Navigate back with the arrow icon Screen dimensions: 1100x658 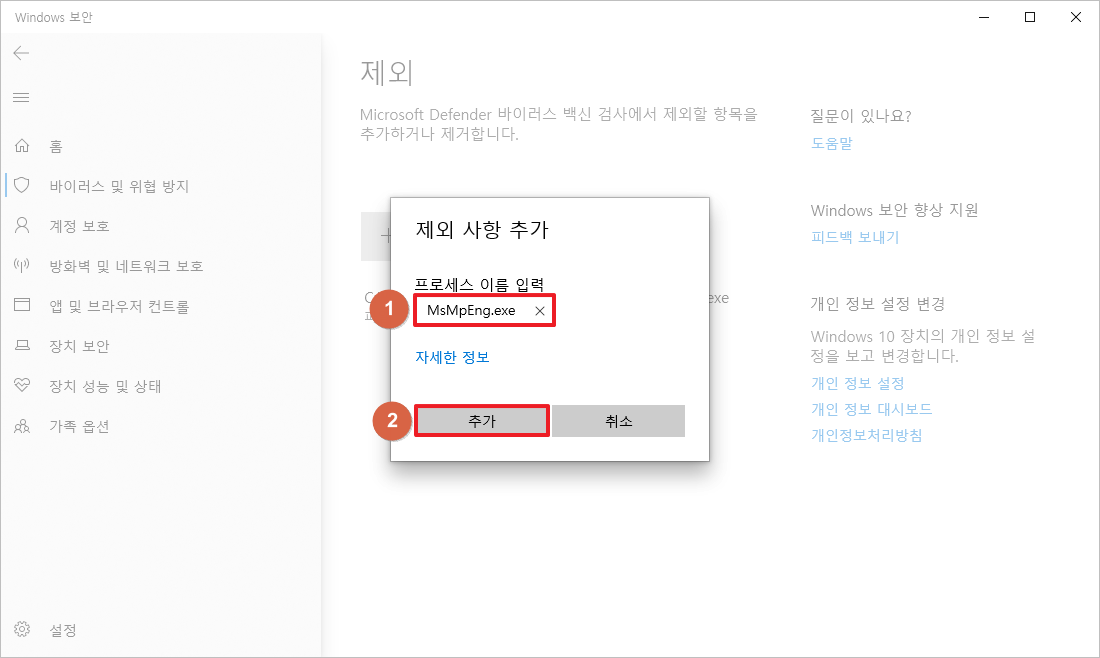(x=21, y=53)
